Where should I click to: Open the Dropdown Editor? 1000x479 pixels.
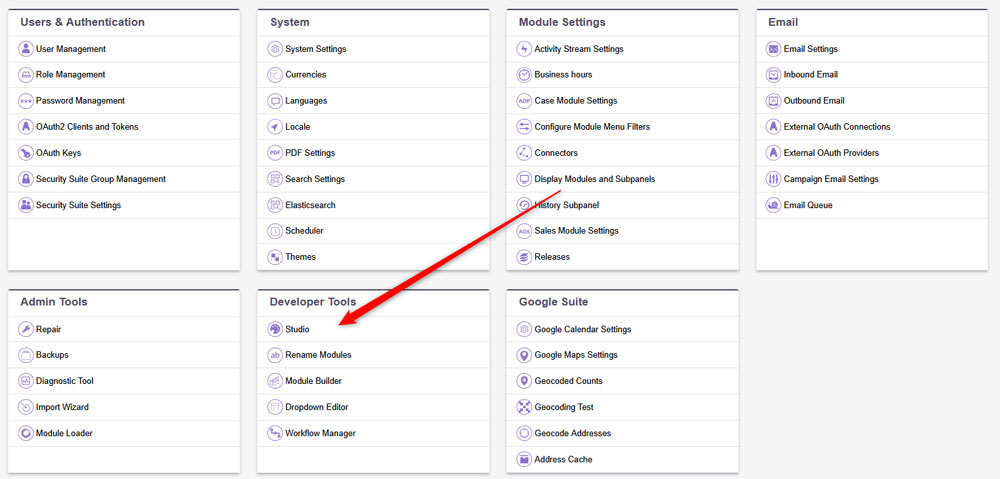(317, 407)
